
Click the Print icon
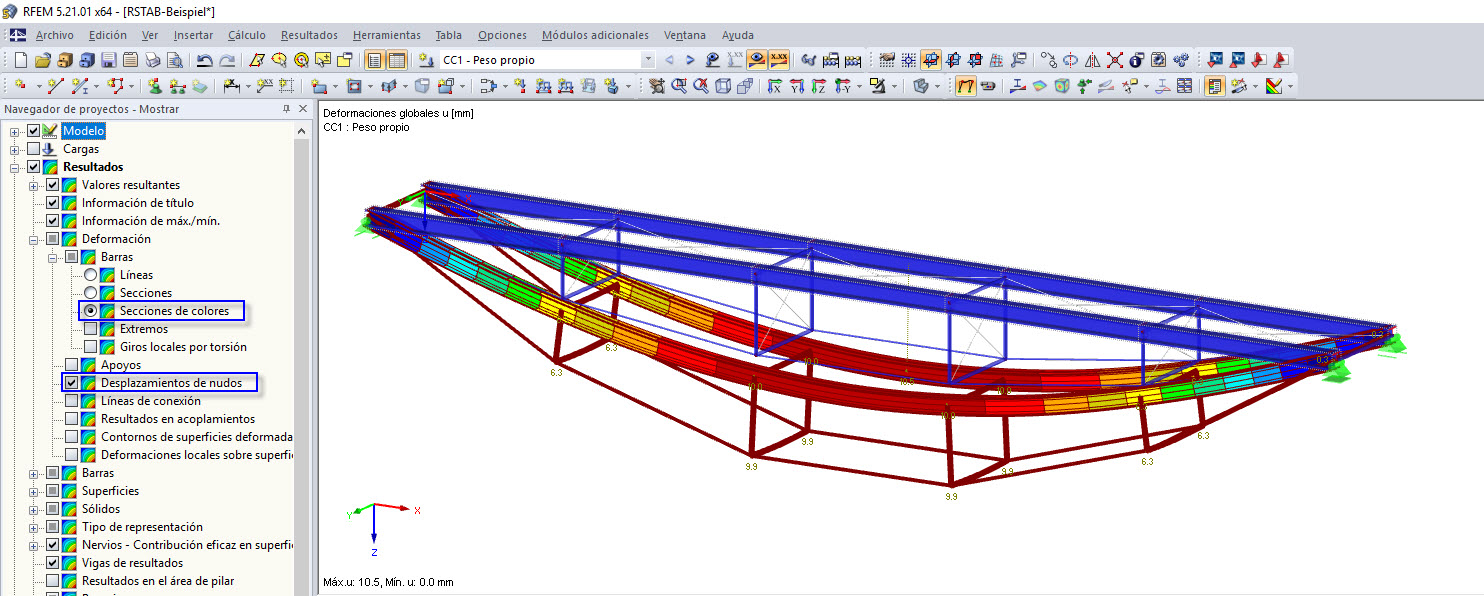pyautogui.click(x=153, y=60)
